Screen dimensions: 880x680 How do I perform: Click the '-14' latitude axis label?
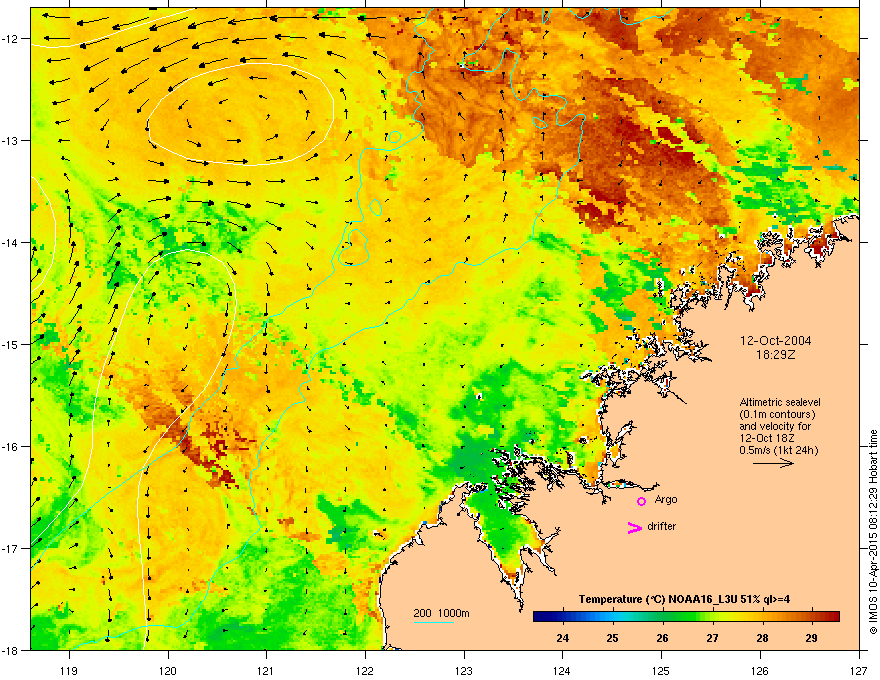coord(10,242)
